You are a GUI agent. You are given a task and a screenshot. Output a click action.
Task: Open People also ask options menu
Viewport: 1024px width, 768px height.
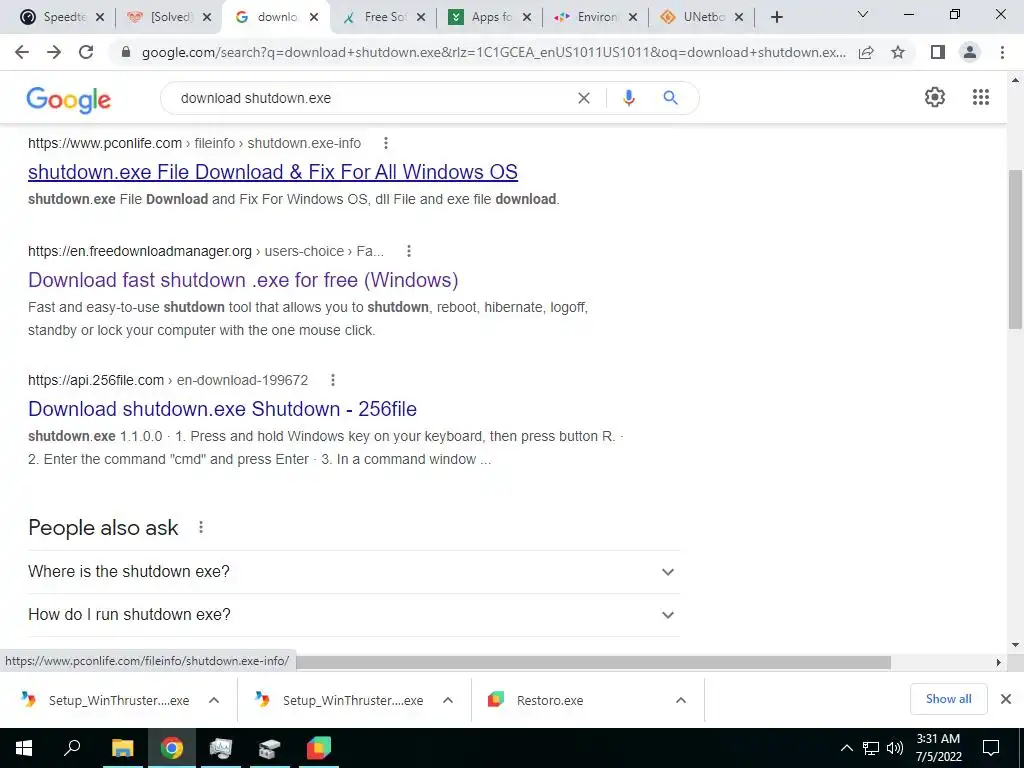click(x=201, y=527)
